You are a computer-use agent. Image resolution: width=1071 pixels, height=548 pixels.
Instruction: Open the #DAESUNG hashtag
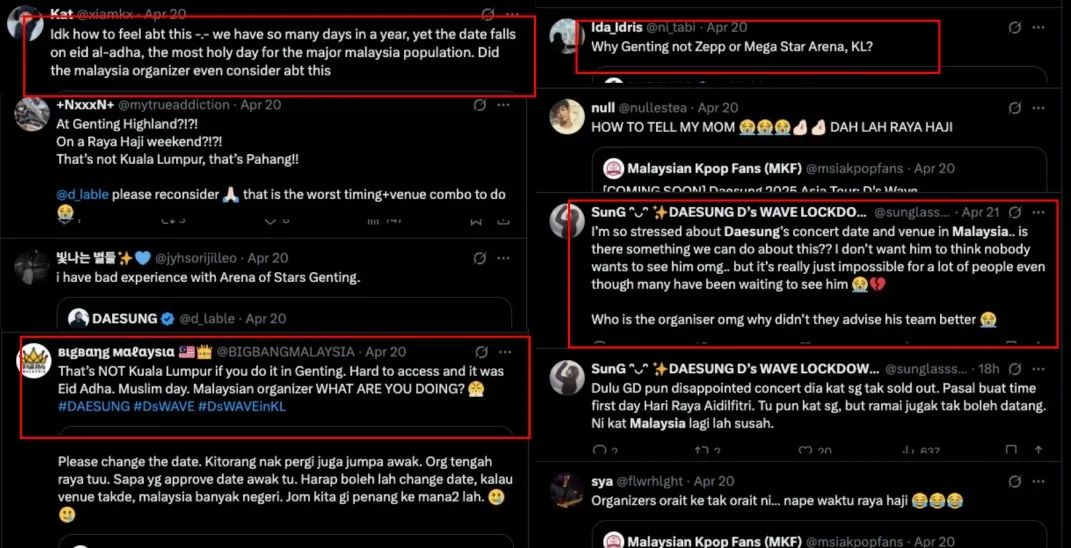94,407
